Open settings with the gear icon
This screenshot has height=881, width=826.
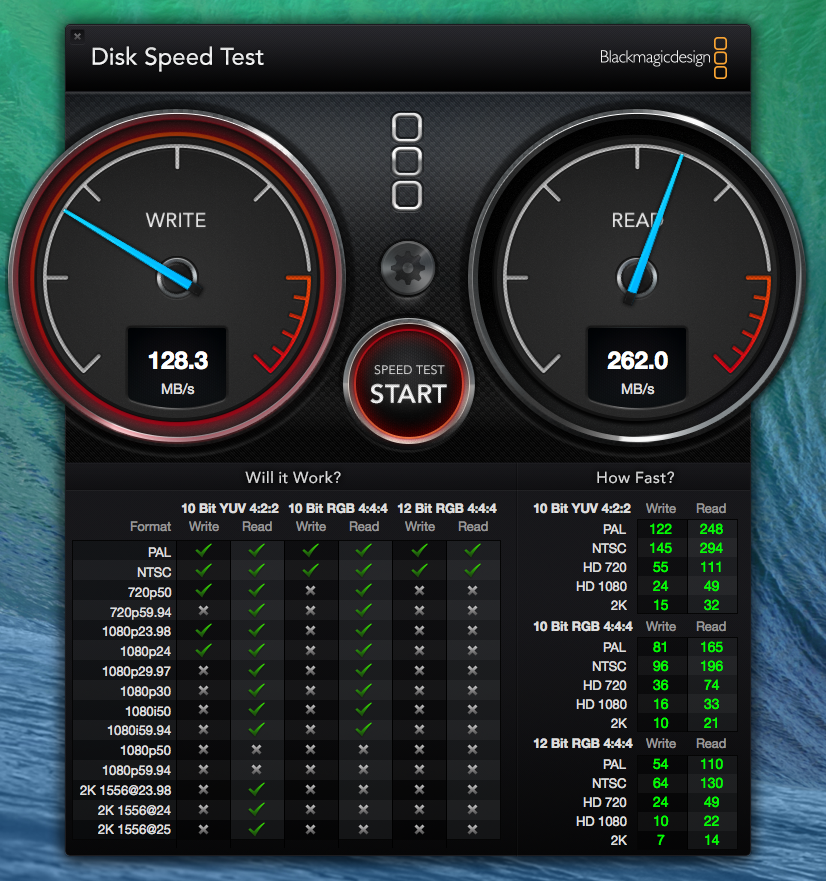(407, 269)
